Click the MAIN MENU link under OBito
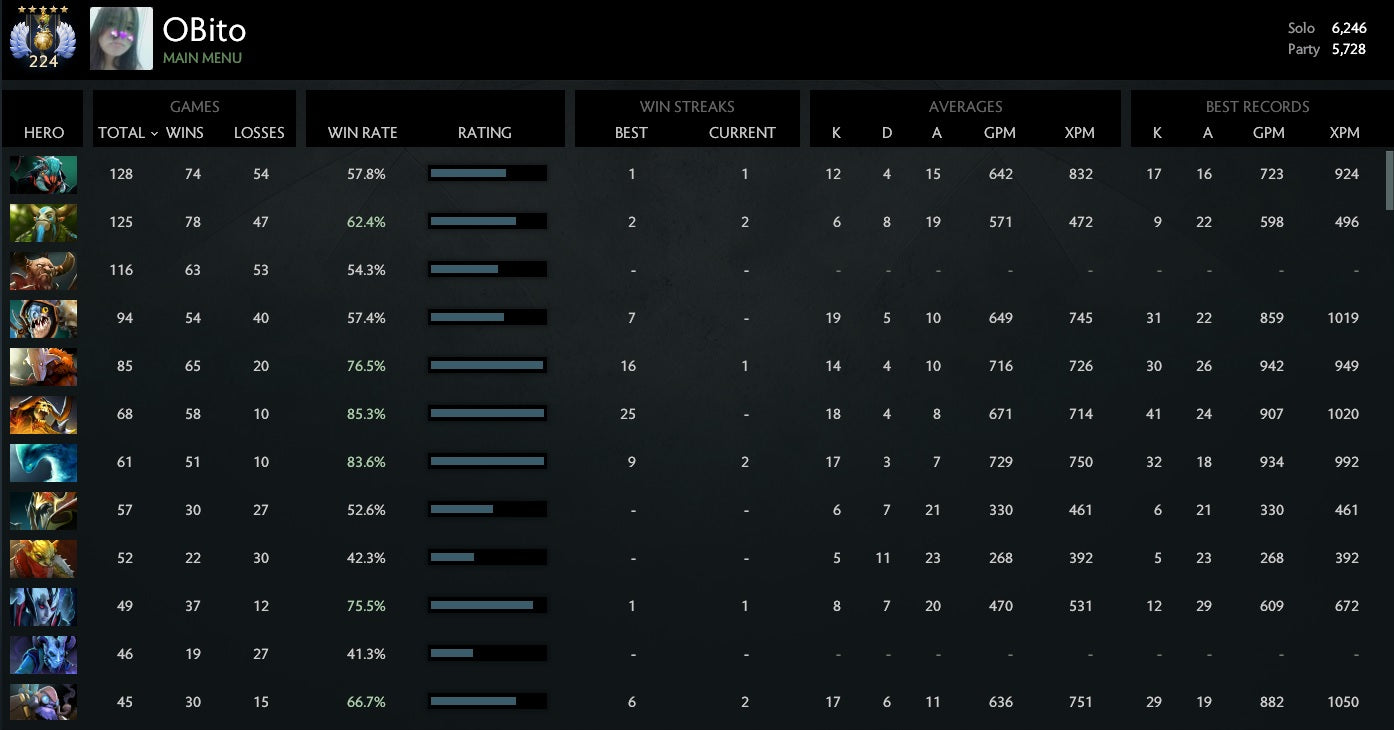 coord(202,58)
